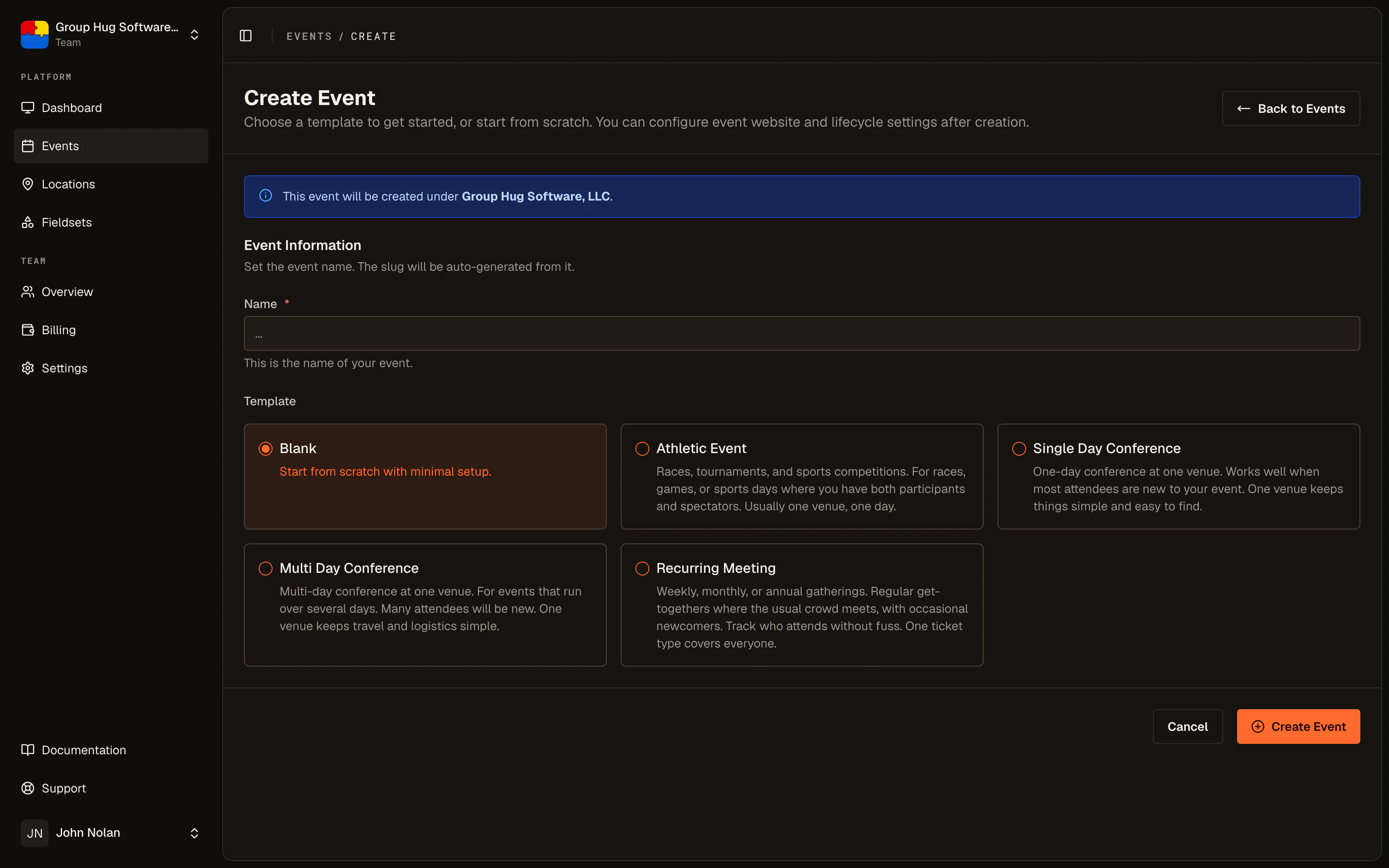Viewport: 1389px width, 868px height.
Task: Click the Events calendar icon
Action: click(27, 146)
